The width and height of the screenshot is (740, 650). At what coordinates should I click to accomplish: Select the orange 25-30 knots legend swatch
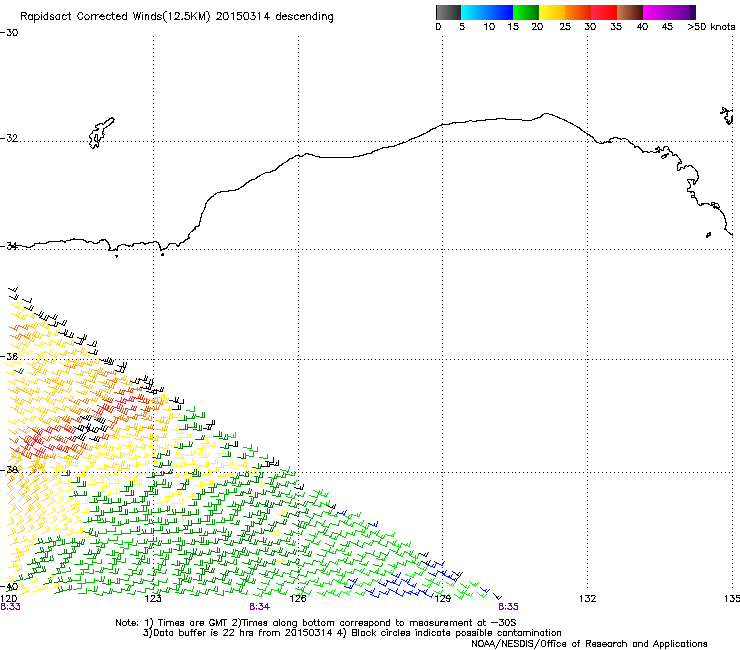coord(578,12)
